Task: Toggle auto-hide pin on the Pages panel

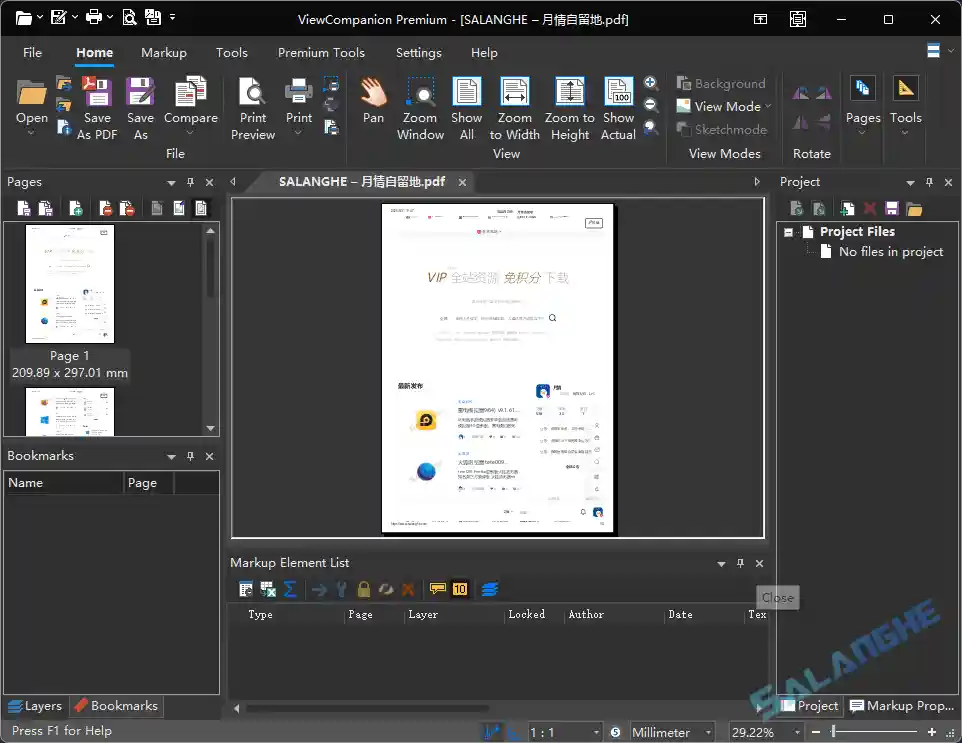Action: (189, 182)
